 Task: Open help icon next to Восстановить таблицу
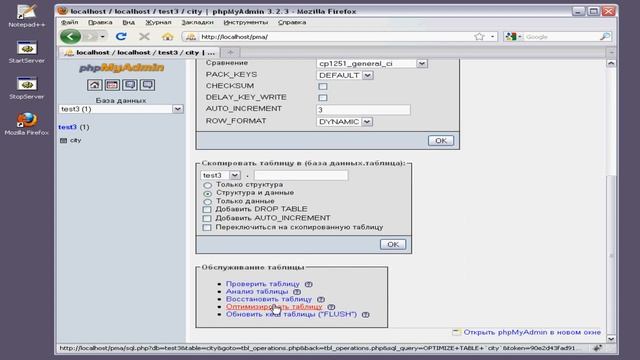tap(321, 300)
